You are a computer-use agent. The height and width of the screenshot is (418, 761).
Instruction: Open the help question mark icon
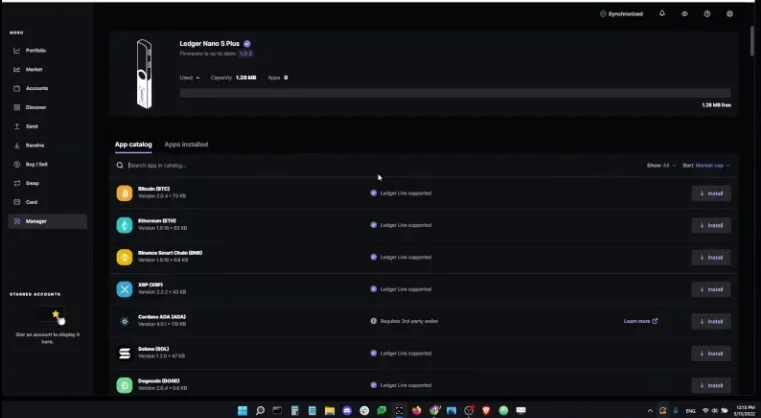707,14
